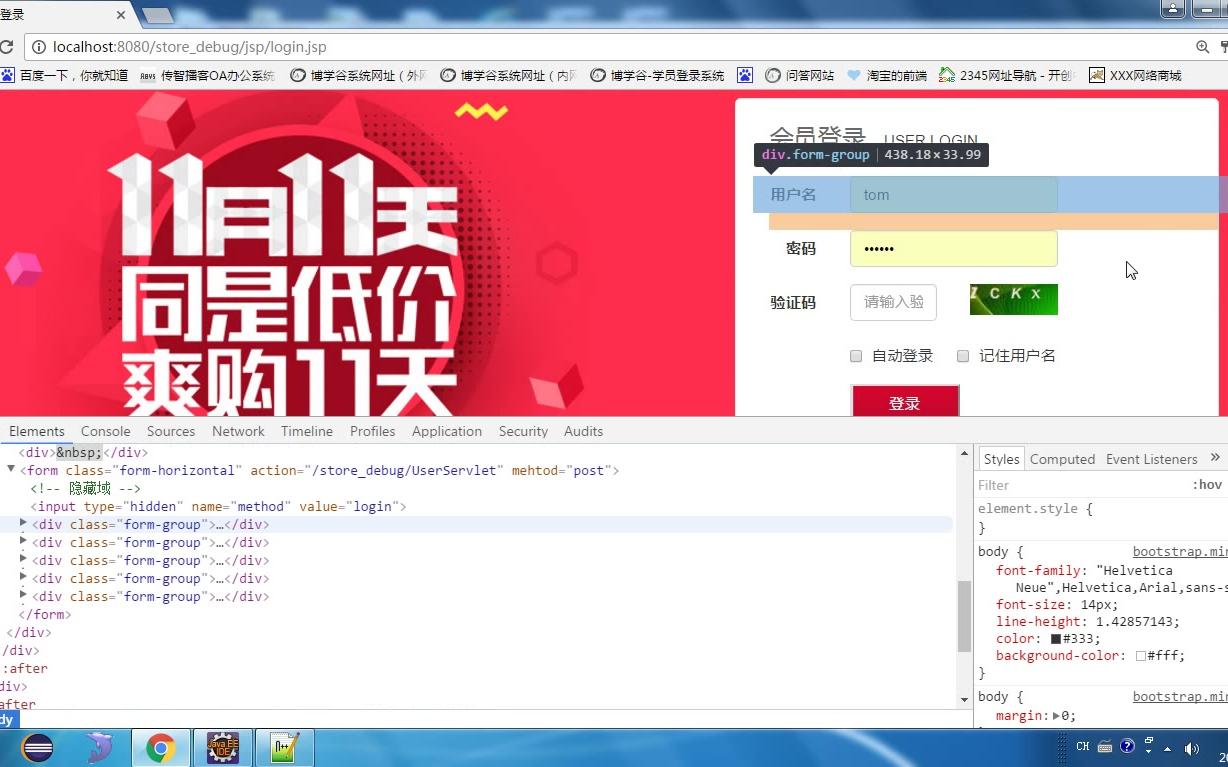
Task: Open the Network panel in DevTools
Action: coord(238,431)
